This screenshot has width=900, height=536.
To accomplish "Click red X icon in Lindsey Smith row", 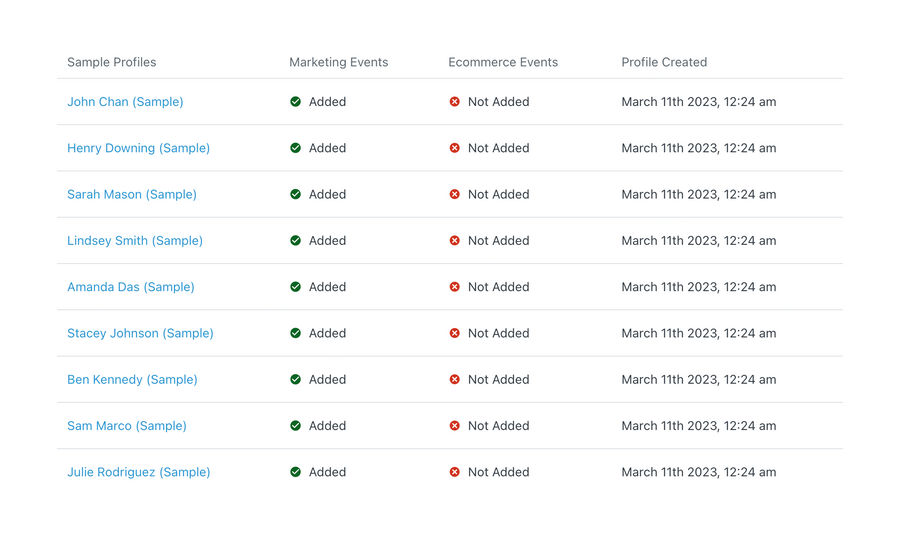I will pos(454,241).
